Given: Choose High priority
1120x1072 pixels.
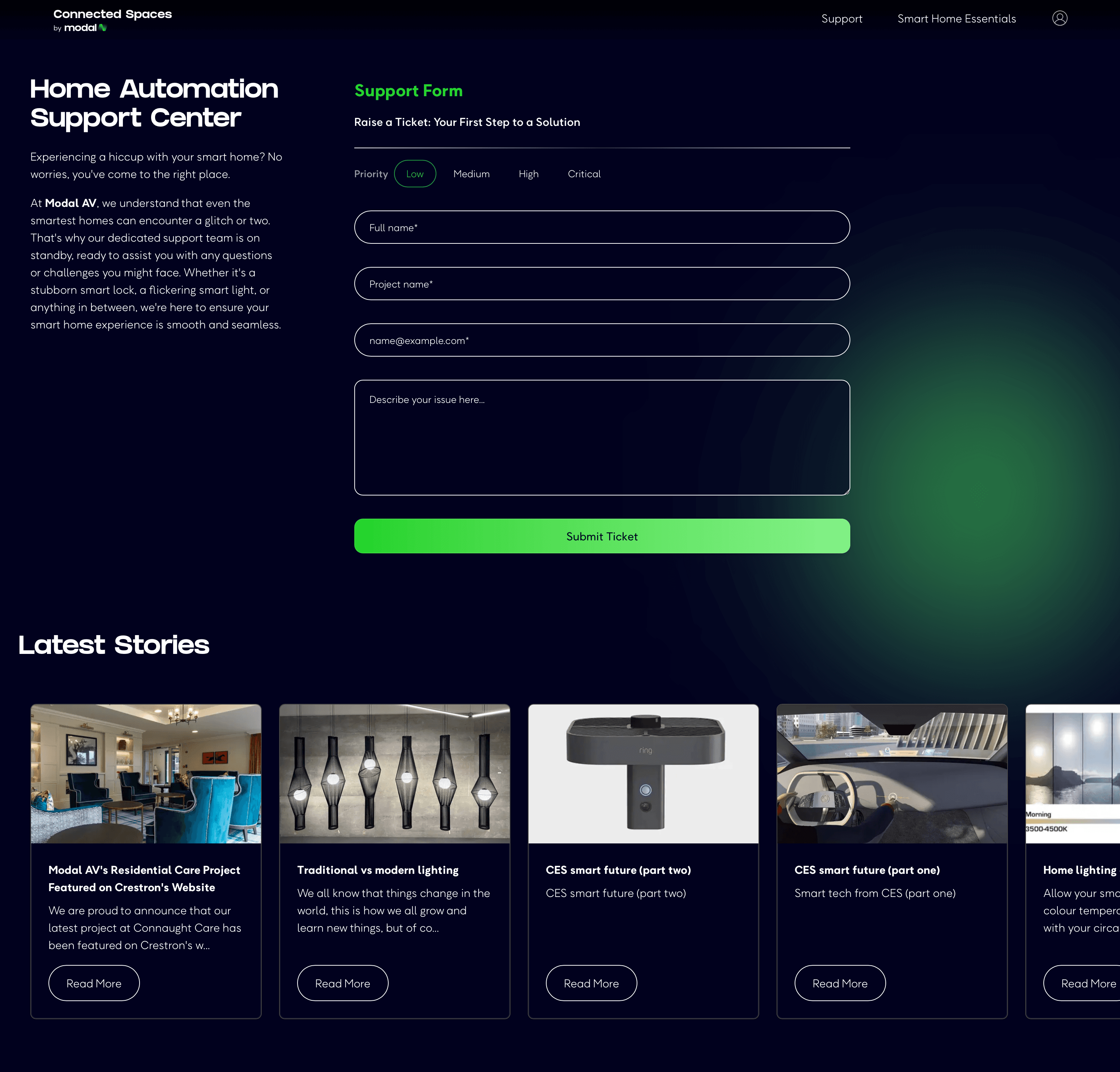Looking at the screenshot, I should pos(528,174).
